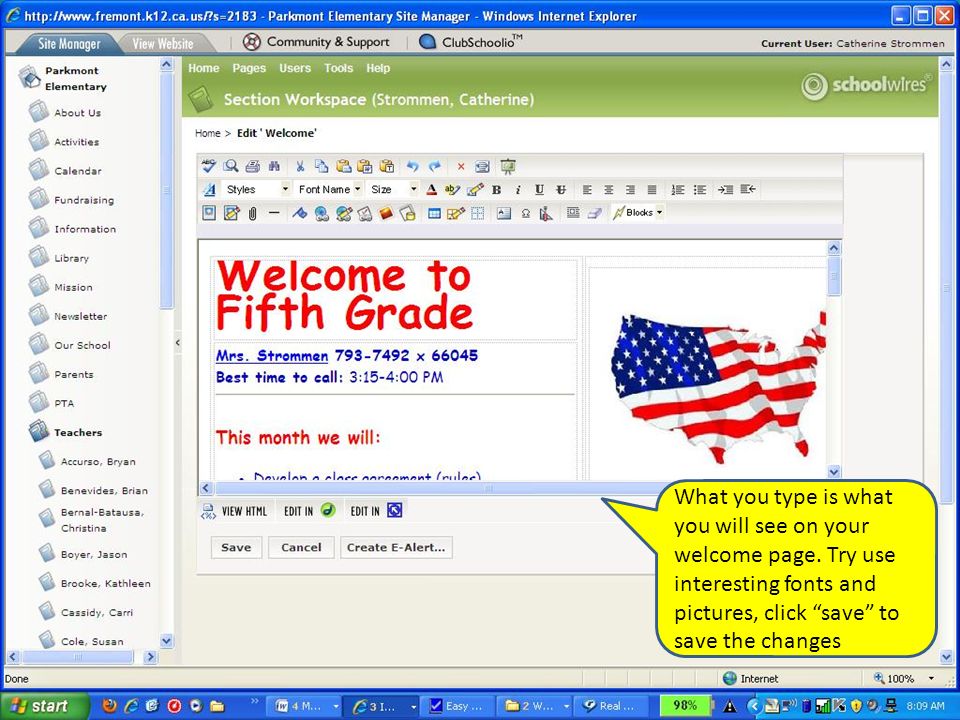Viewport: 960px width, 720px height.
Task: Click the Home breadcrumb link
Action: coord(208,133)
